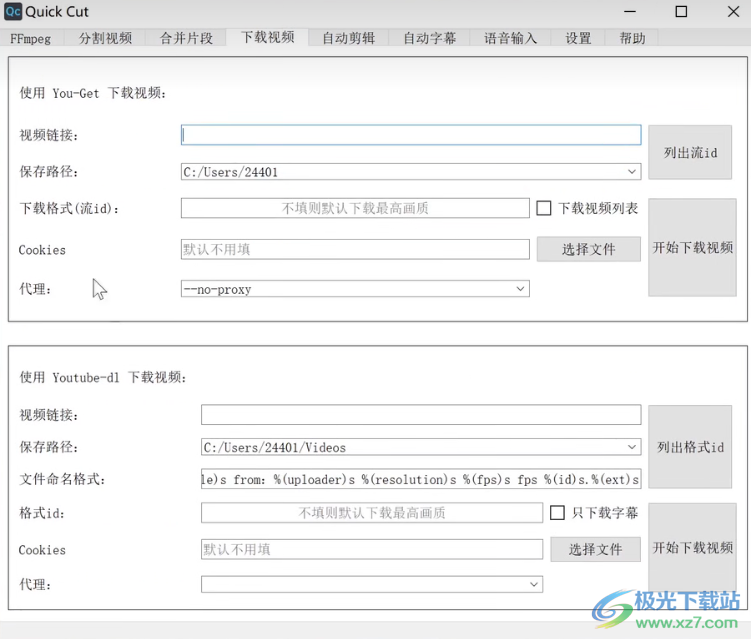Open the 帮助 tab
Image resolution: width=751 pixels, height=639 pixels.
(x=632, y=38)
